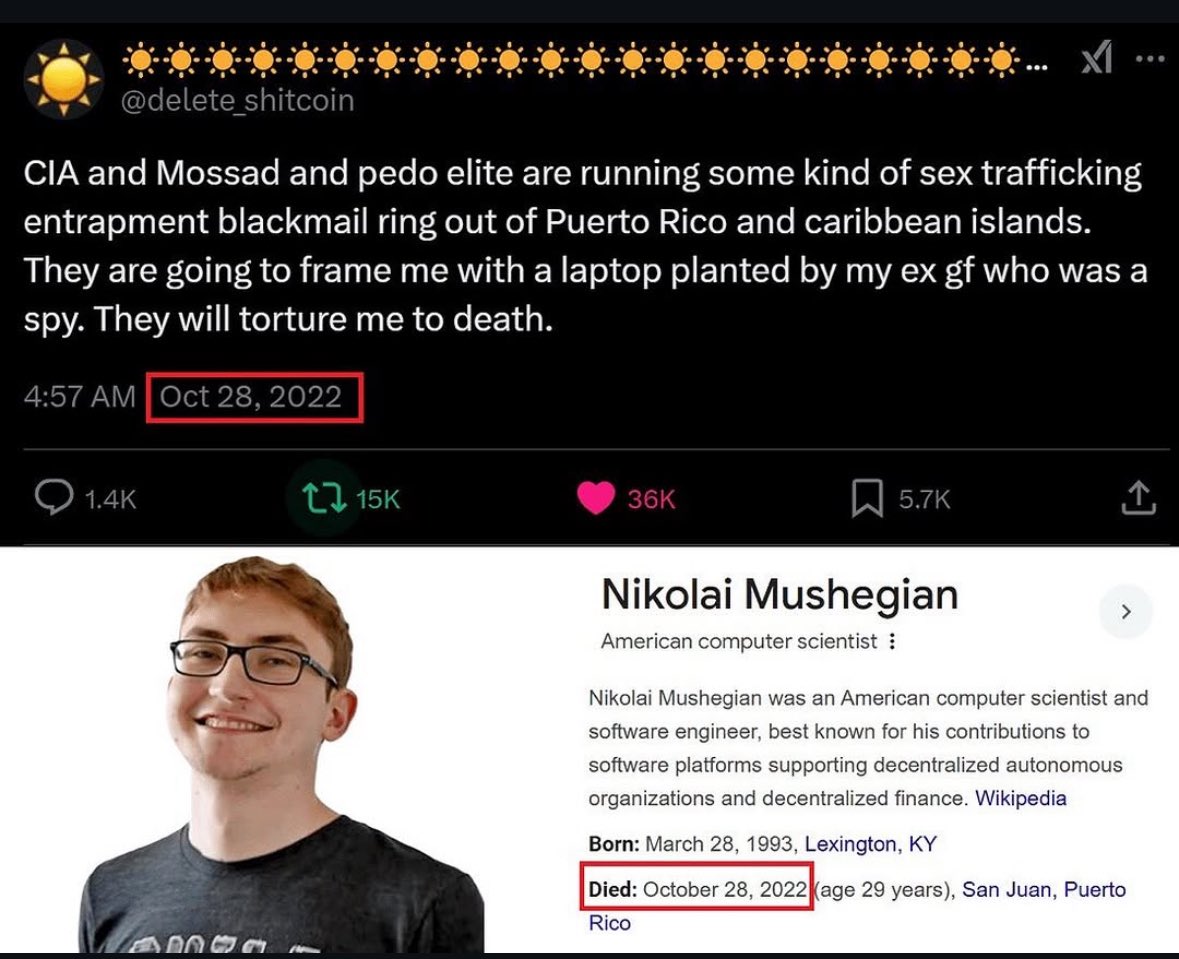Image resolution: width=1179 pixels, height=959 pixels.
Task: Click the Nikolai Mushegian name heading
Action: 780,594
